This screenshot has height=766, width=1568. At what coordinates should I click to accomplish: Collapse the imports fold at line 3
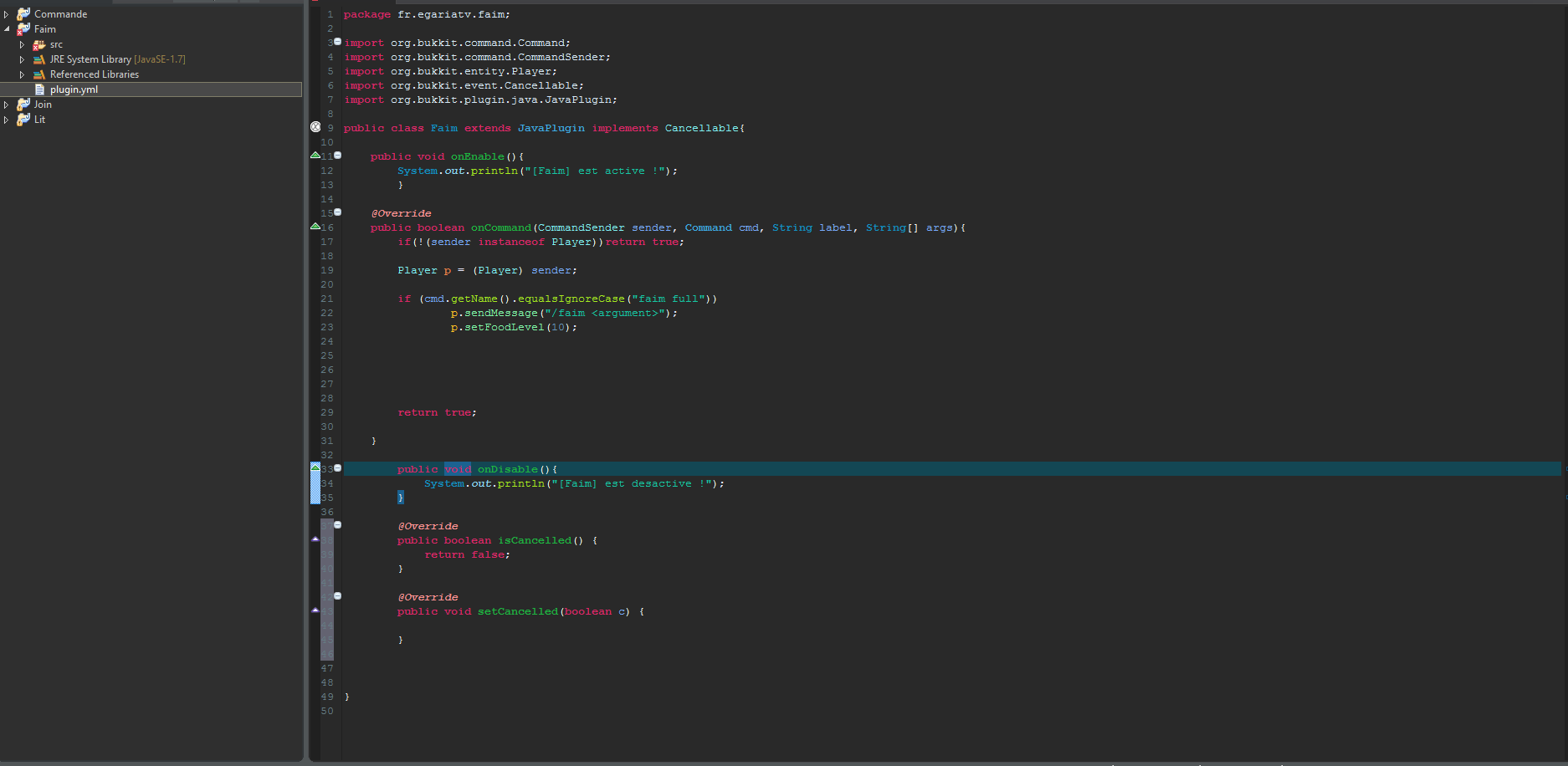(338, 41)
